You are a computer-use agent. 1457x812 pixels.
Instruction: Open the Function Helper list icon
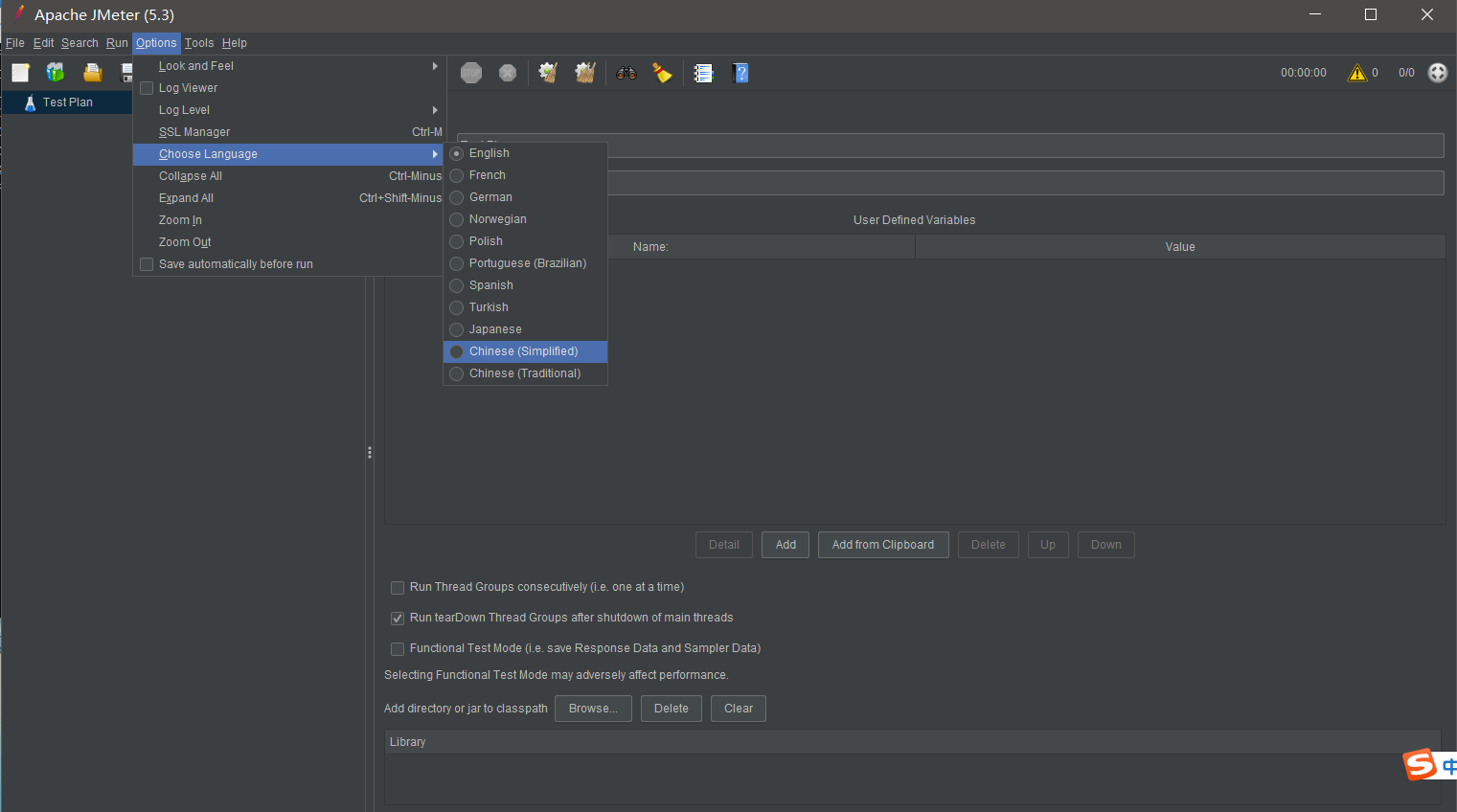pyautogui.click(x=703, y=73)
